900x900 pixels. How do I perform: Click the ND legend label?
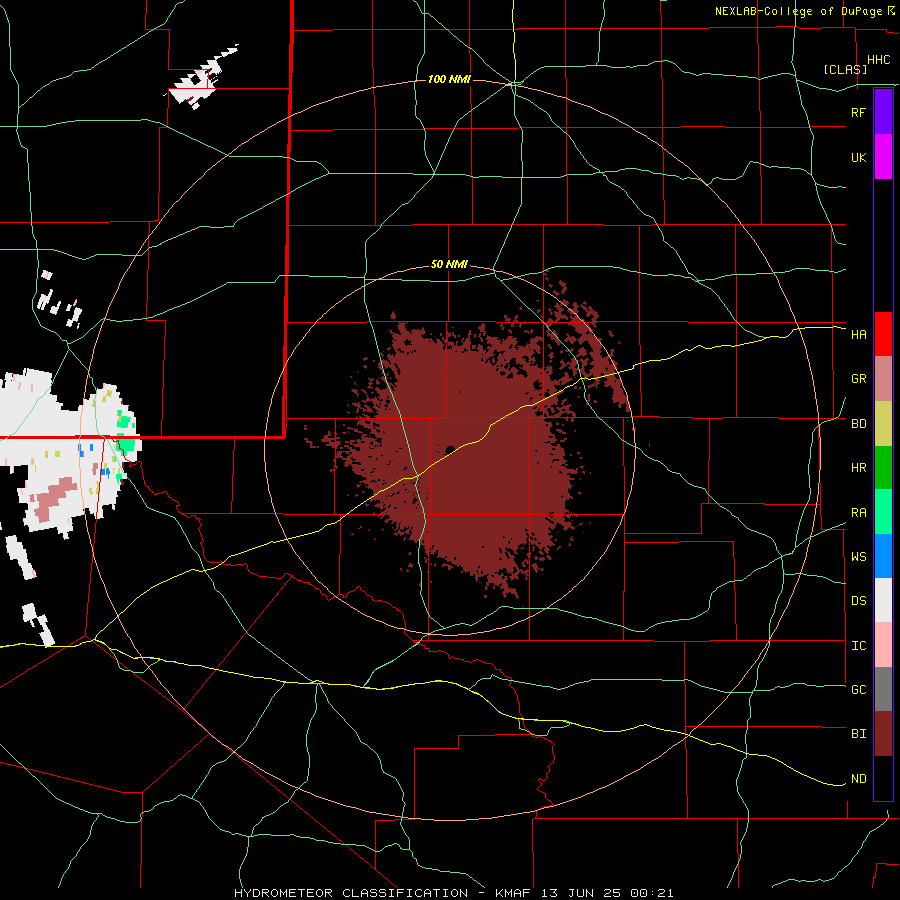tap(859, 779)
